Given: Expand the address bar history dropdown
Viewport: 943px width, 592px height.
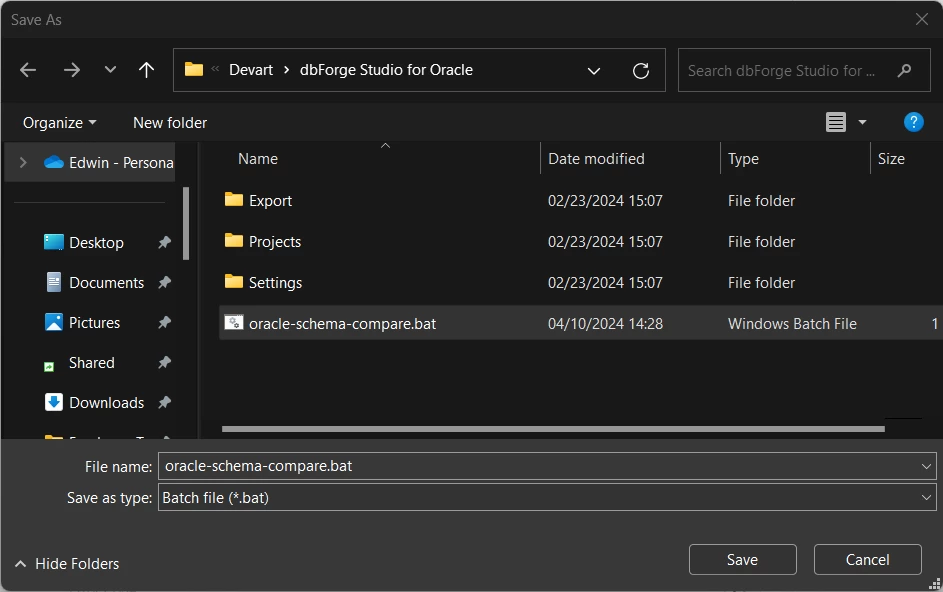Looking at the screenshot, I should [x=594, y=71].
